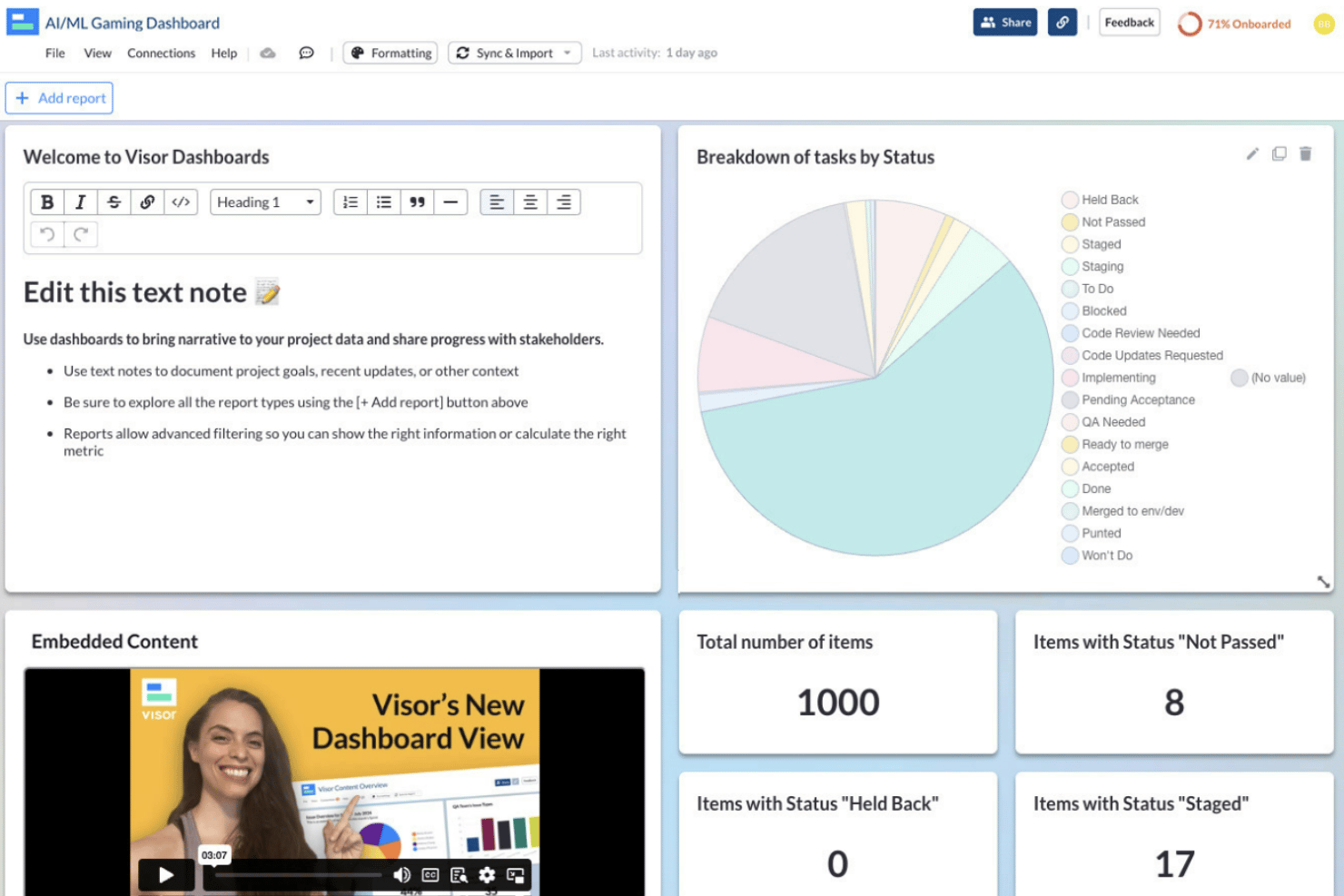Screen dimensions: 1344x896
Task: Toggle closed captions on video
Action: click(x=430, y=875)
